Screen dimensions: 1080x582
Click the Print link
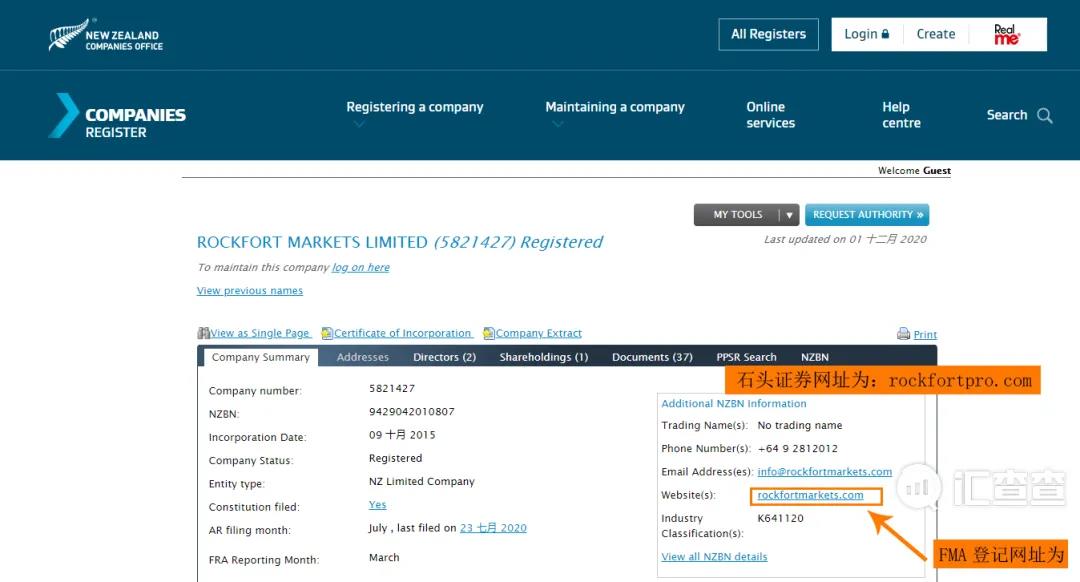[925, 335]
